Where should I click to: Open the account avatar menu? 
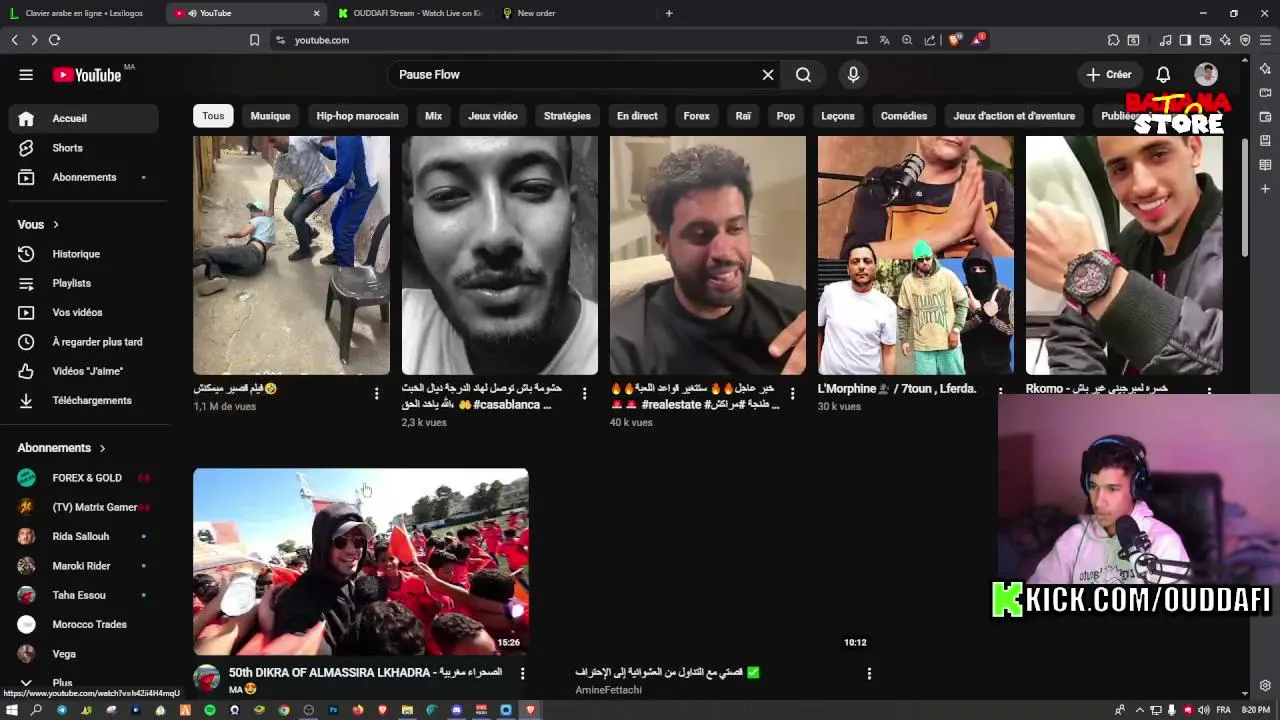1206,75
